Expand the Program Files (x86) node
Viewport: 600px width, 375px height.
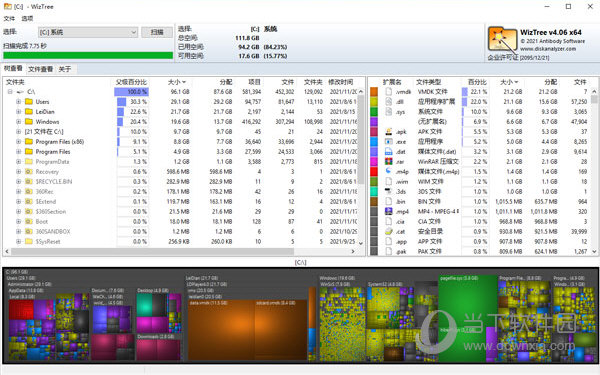coord(18,142)
